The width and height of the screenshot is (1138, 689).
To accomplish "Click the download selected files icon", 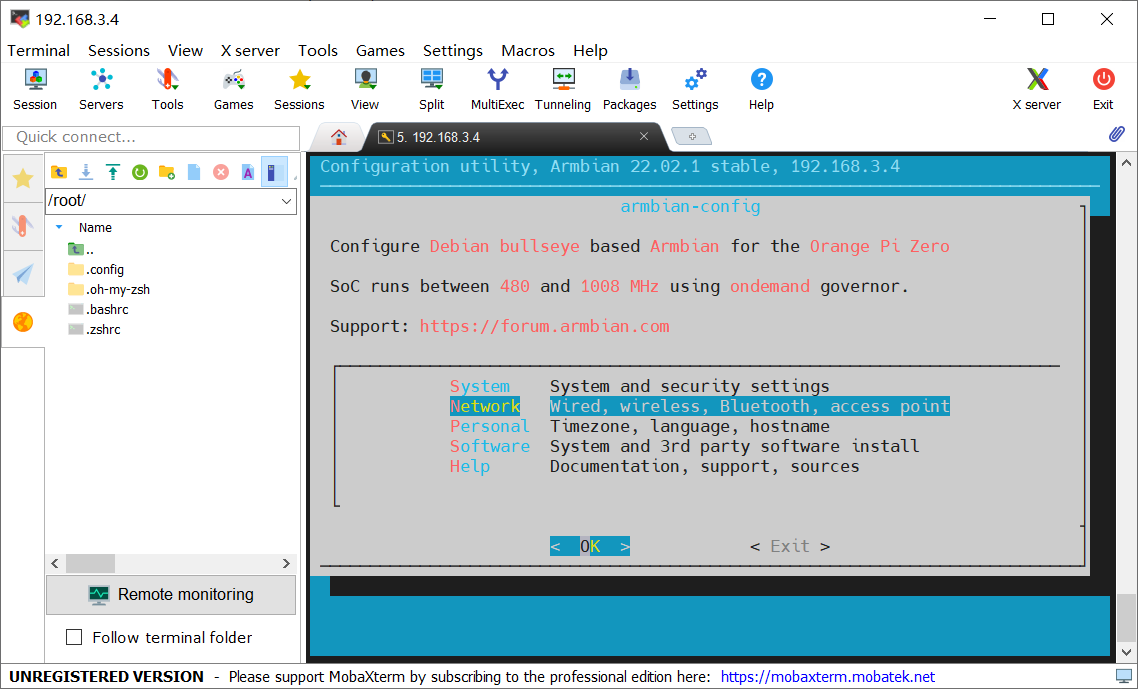I will click(x=86, y=172).
